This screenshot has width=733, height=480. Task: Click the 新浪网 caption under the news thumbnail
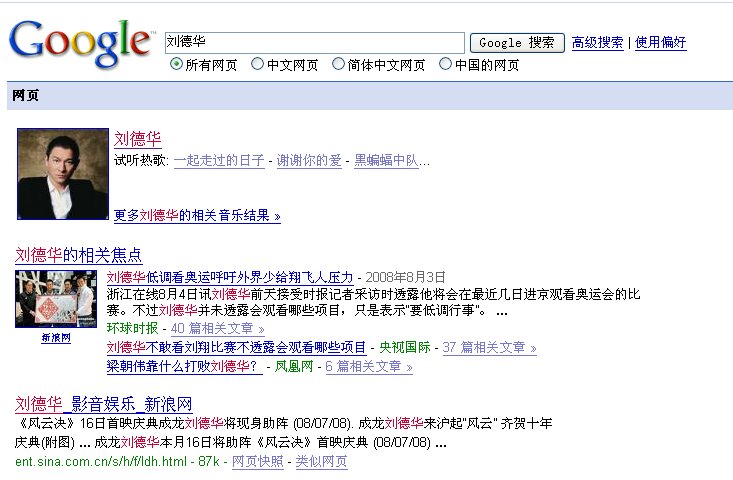point(56,337)
